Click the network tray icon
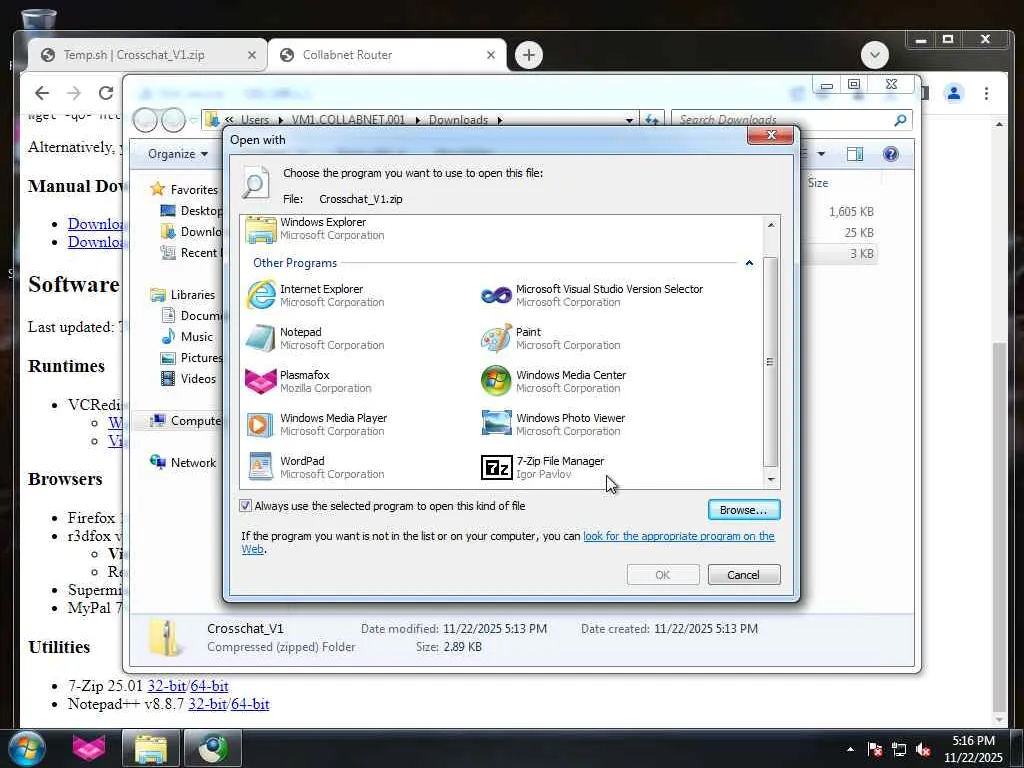 pyautogui.click(x=899, y=750)
